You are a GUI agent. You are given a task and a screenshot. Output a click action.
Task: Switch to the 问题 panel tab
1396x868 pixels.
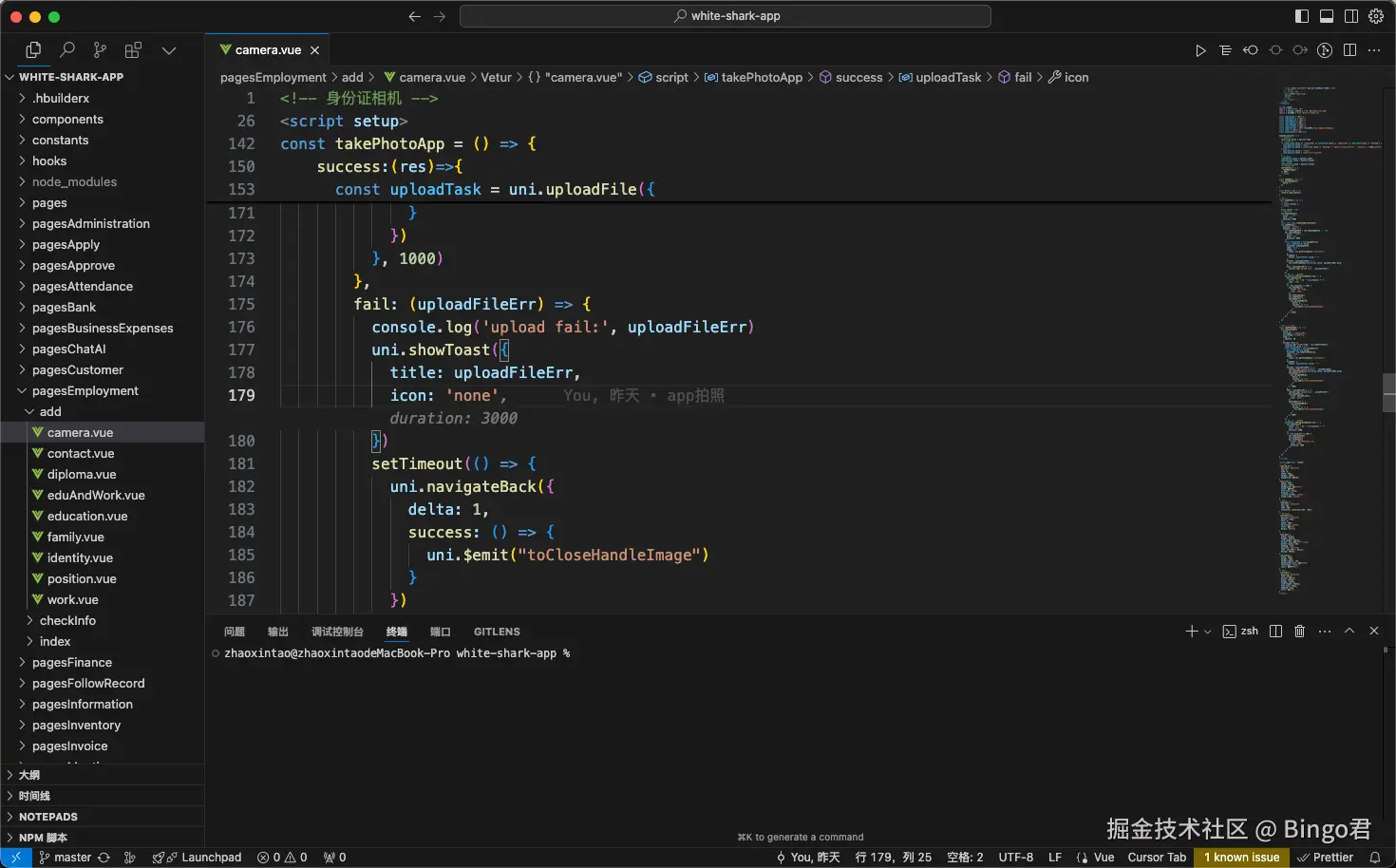click(x=235, y=632)
